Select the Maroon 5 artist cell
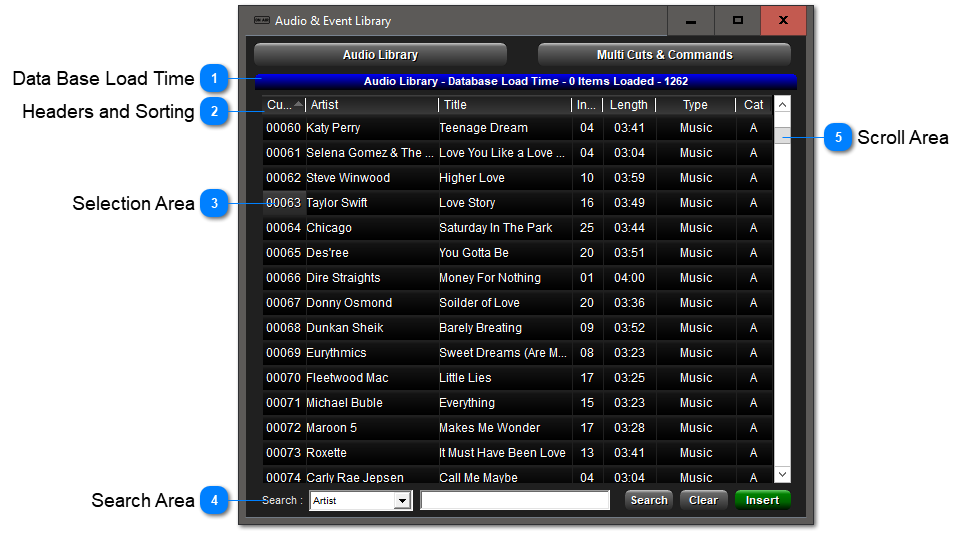 point(371,428)
